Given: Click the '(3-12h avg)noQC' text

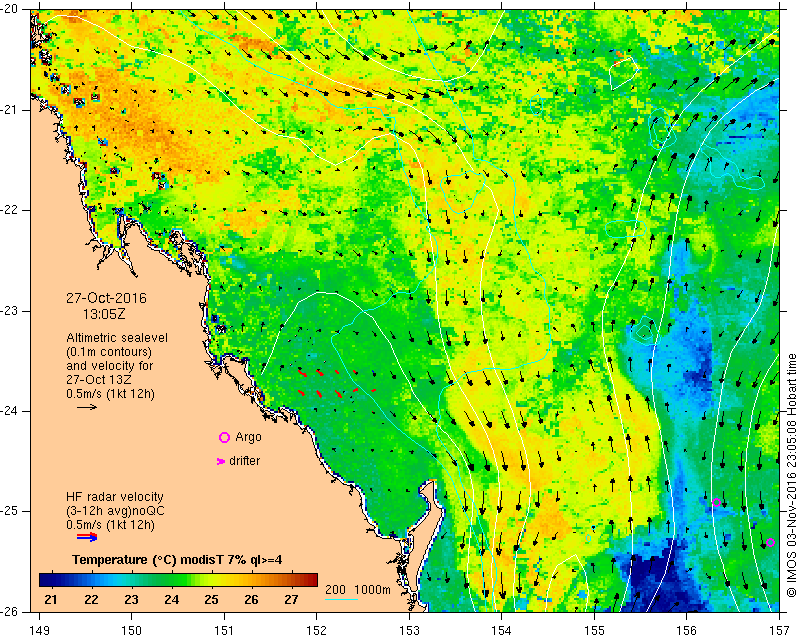Looking at the screenshot, I should 115,511.
